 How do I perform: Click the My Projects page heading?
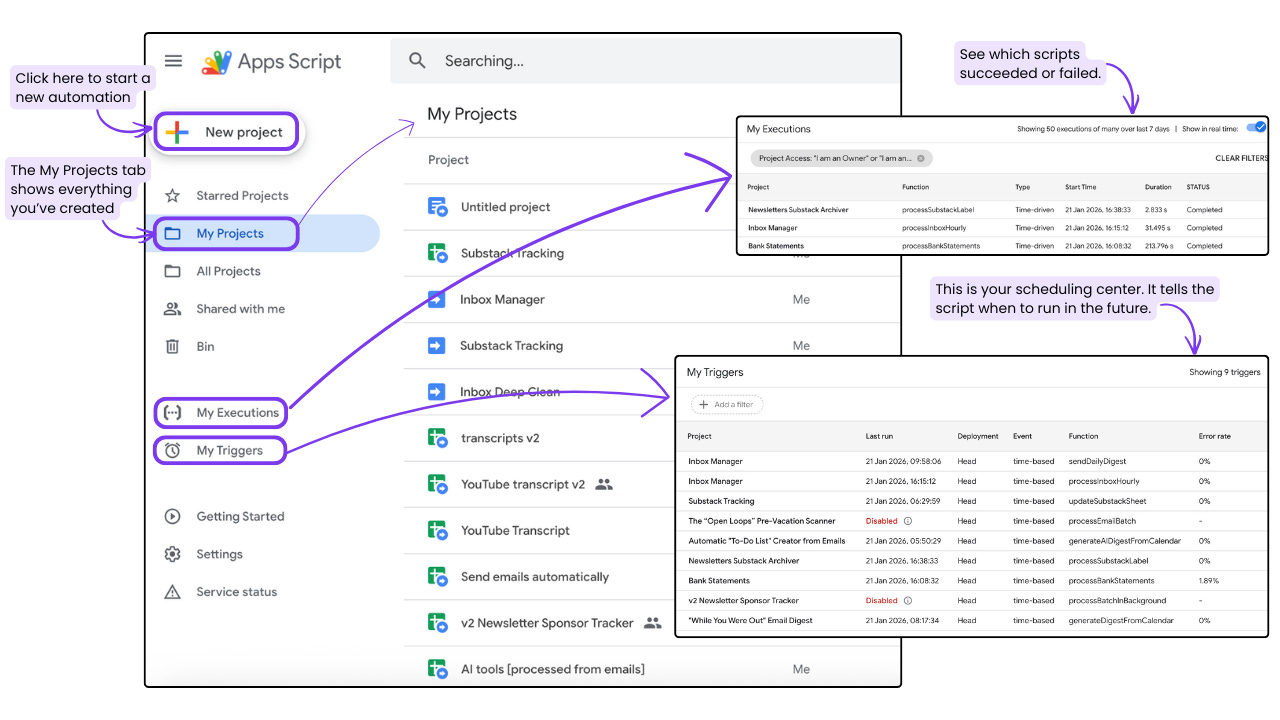[472, 114]
